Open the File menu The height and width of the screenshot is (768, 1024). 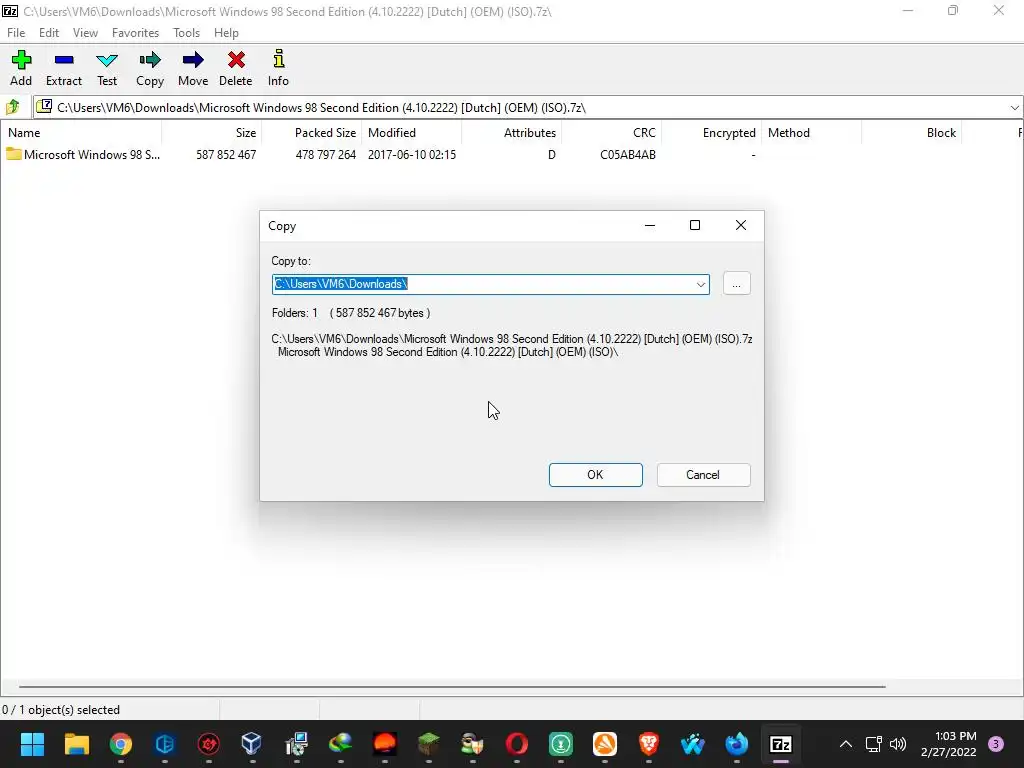tap(16, 33)
